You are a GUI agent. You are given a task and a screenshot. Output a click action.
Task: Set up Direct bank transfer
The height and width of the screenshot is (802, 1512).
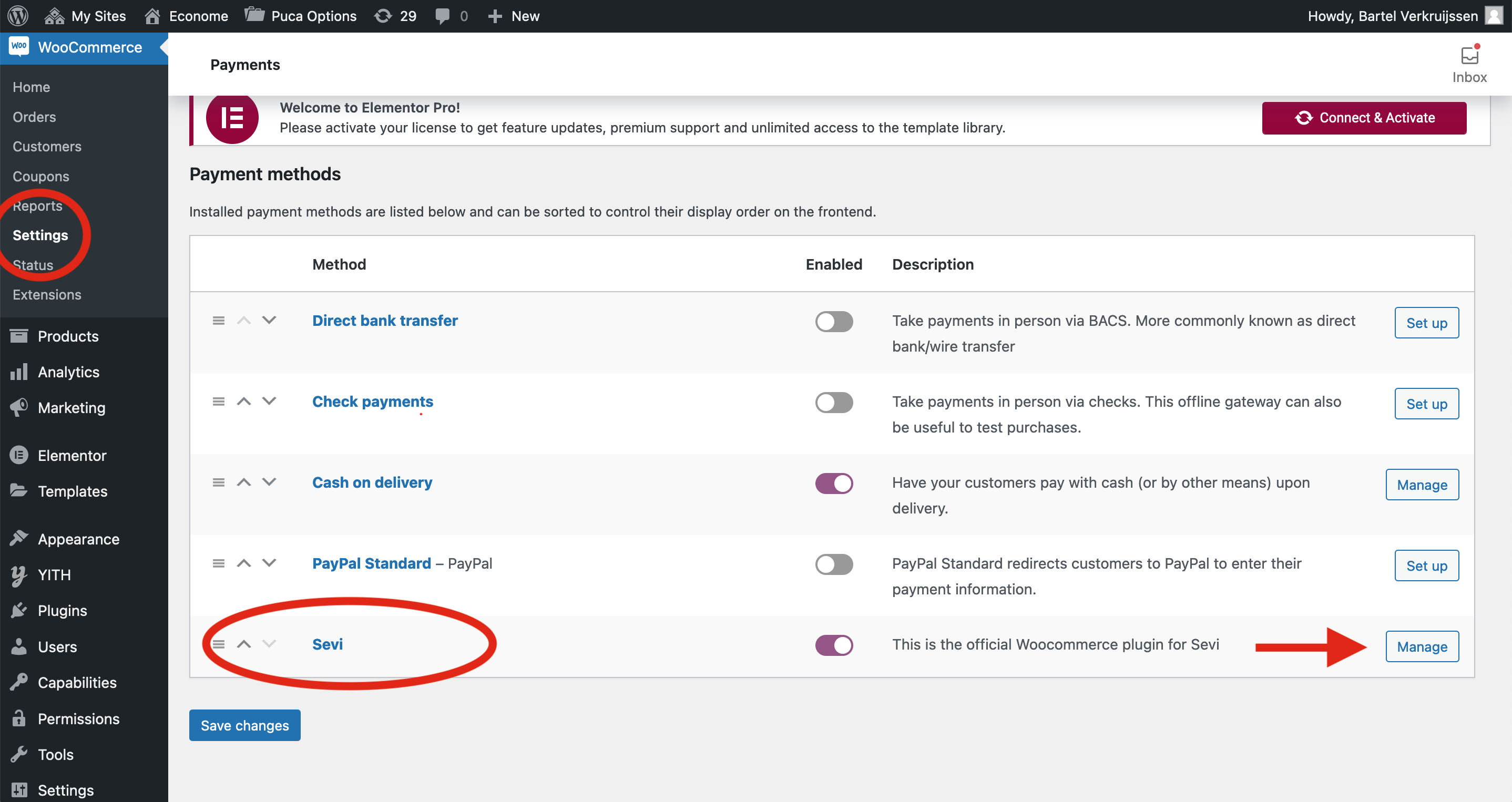pos(1426,323)
